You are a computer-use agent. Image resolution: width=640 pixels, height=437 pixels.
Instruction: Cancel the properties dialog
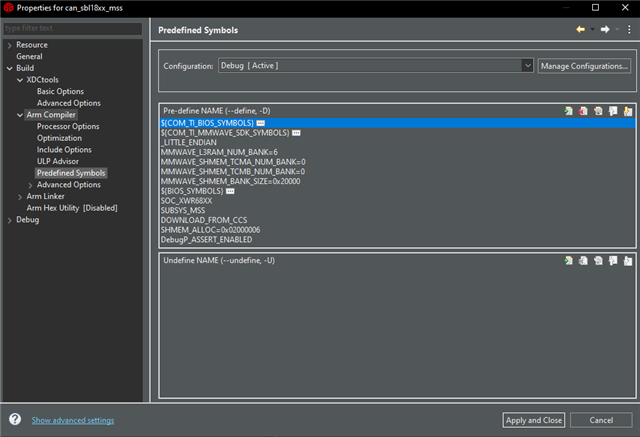coord(601,420)
